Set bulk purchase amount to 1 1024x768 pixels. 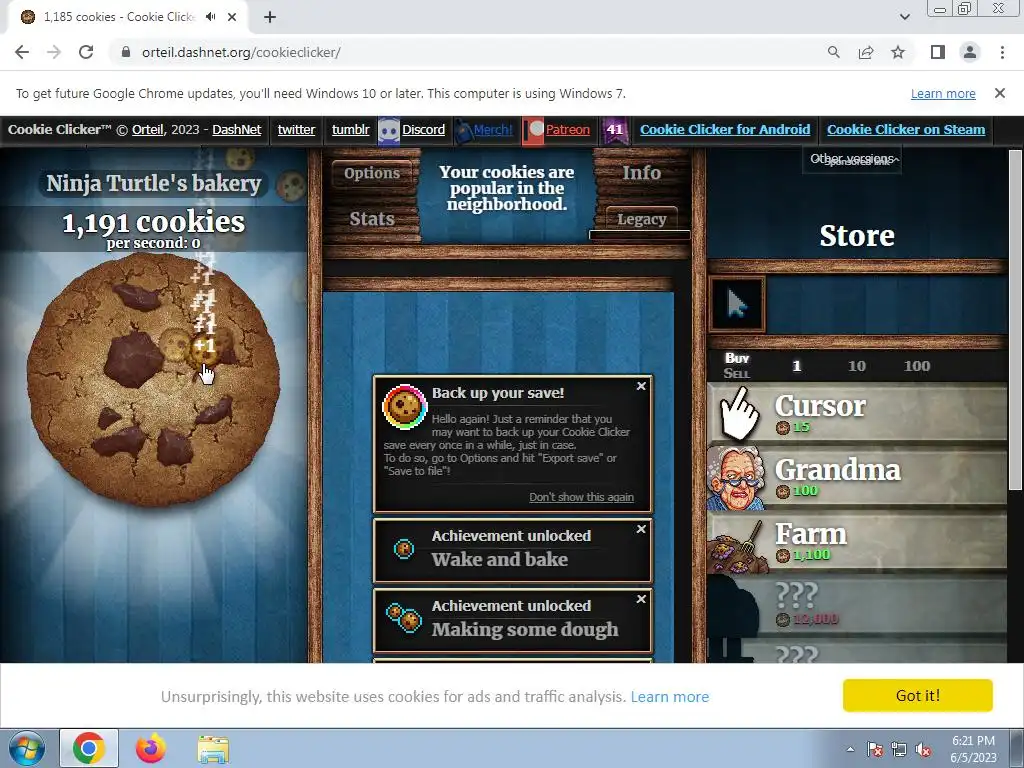click(796, 366)
